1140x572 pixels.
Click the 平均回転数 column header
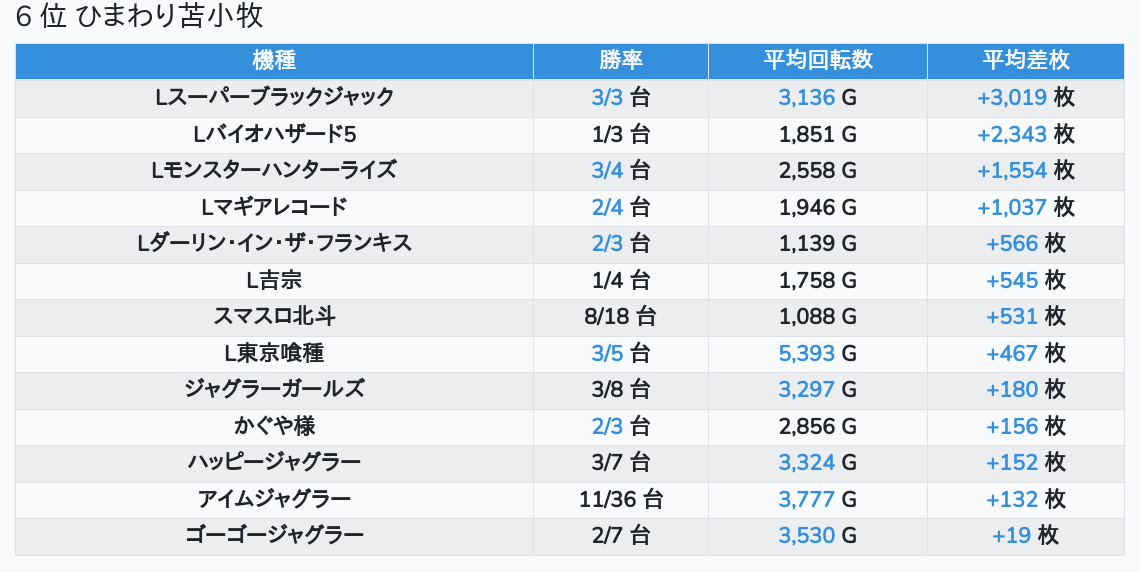pyautogui.click(x=817, y=60)
